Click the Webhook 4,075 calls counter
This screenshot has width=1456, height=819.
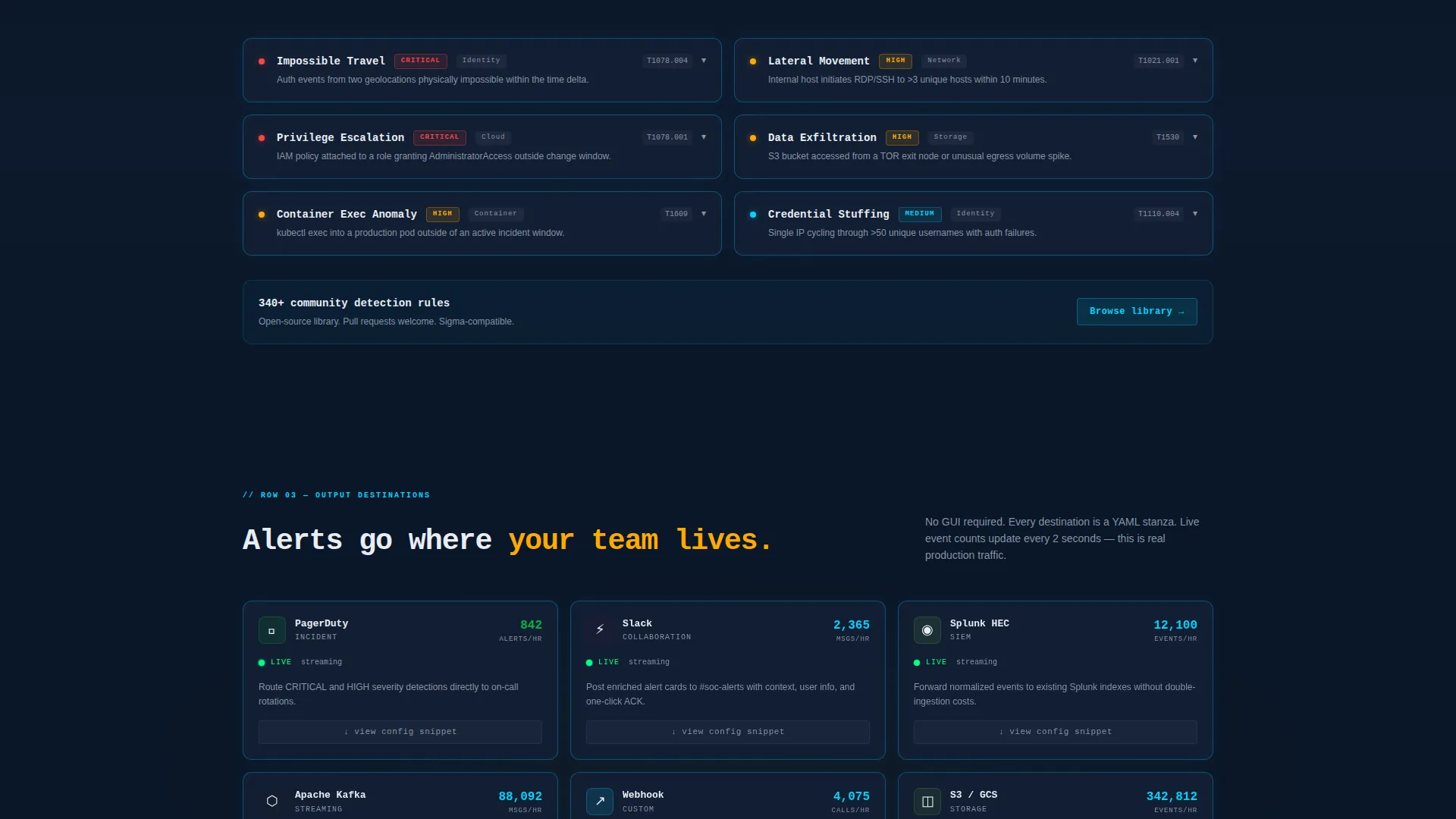(852, 796)
